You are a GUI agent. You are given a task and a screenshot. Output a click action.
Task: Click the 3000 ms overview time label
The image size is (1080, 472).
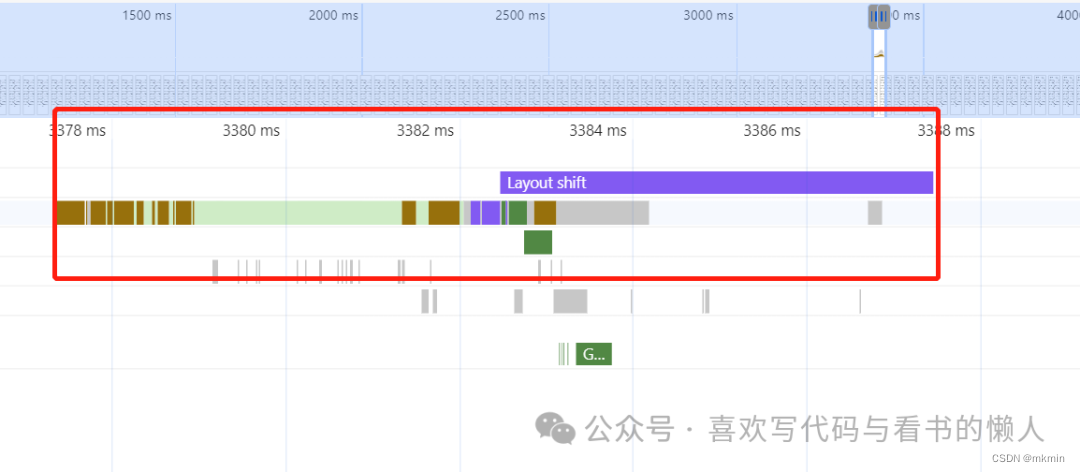(x=708, y=15)
